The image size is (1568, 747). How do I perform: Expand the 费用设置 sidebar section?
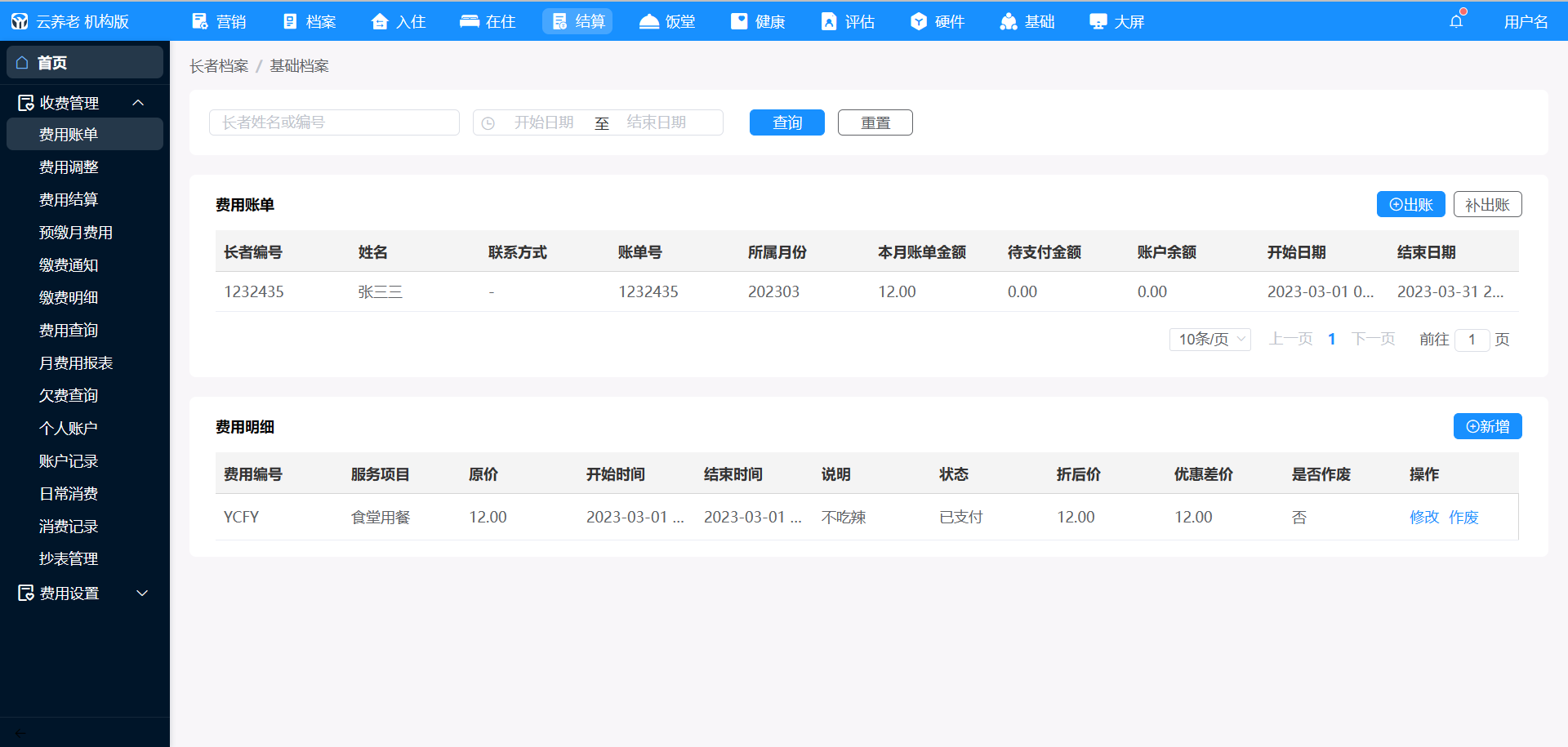(x=142, y=594)
